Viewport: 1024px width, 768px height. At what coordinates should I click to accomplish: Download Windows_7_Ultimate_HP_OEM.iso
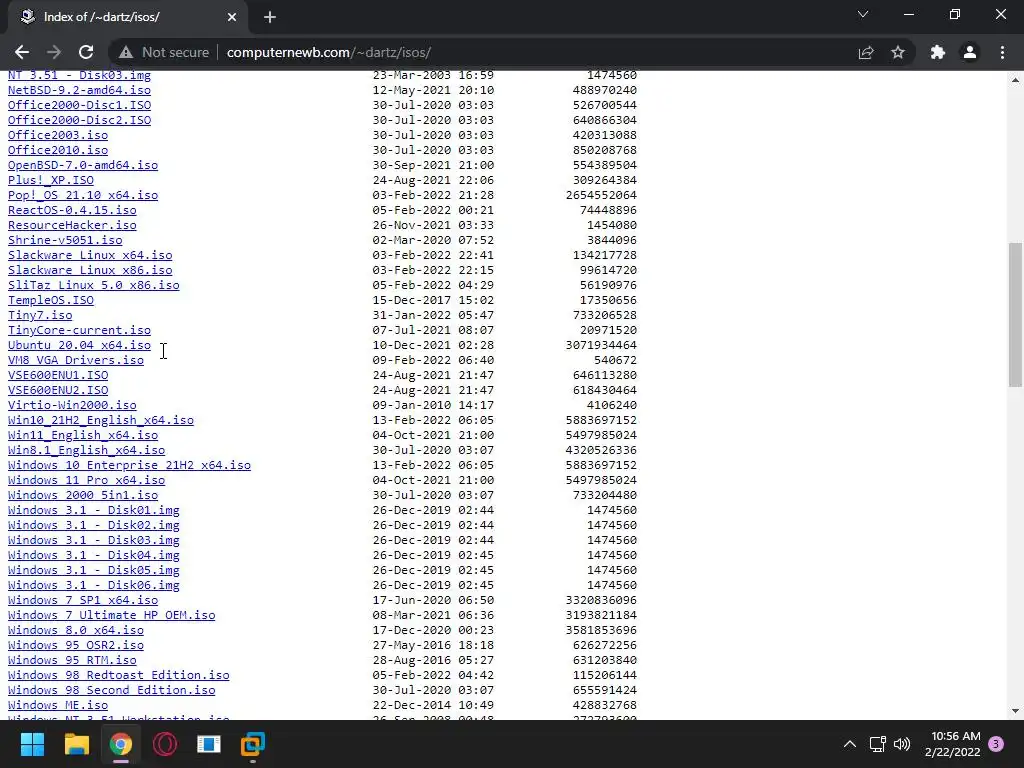coord(112,616)
